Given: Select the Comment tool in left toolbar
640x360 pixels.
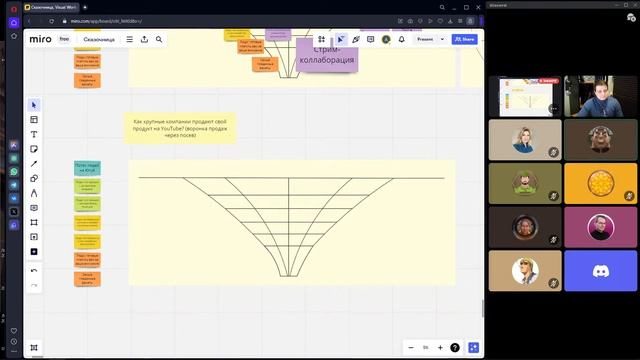Looking at the screenshot, I should tap(34, 208).
